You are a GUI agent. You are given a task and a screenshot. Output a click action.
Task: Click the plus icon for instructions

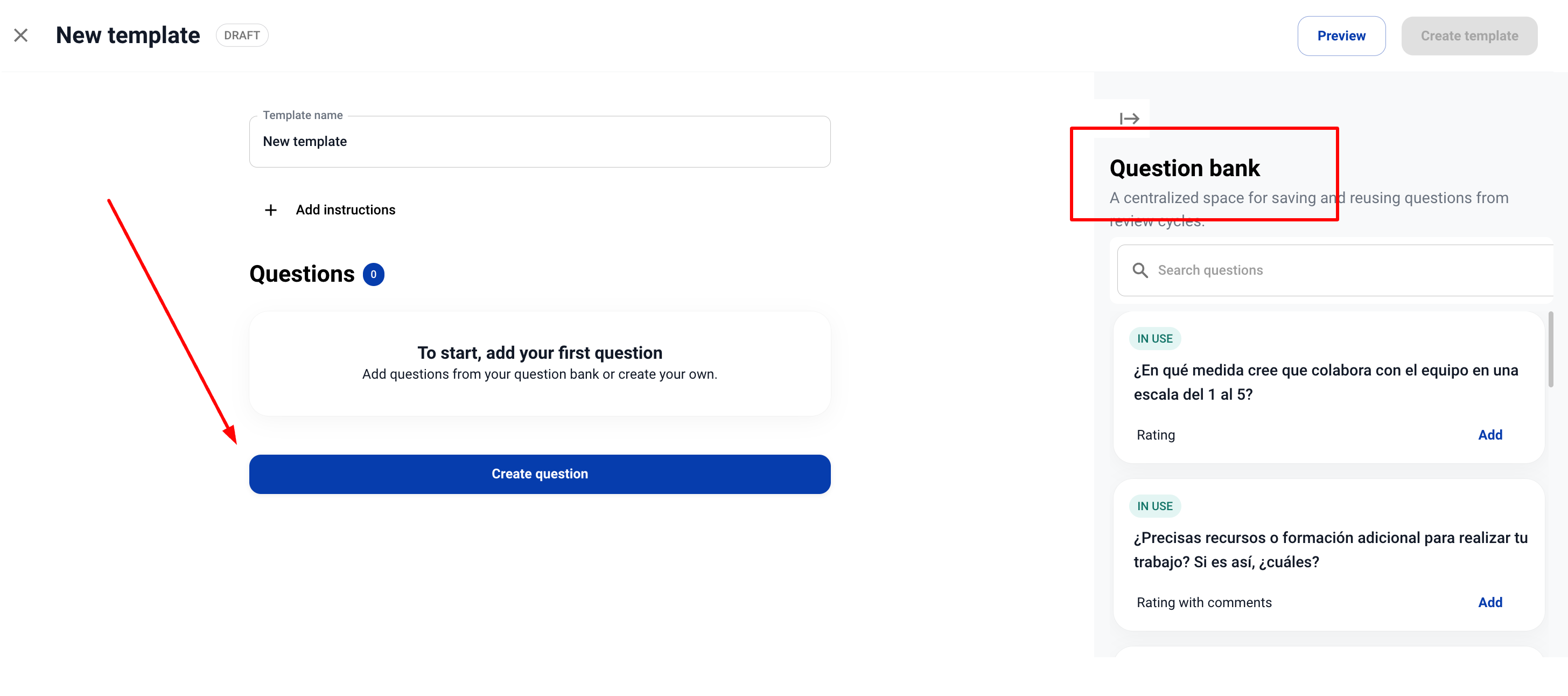(x=271, y=210)
